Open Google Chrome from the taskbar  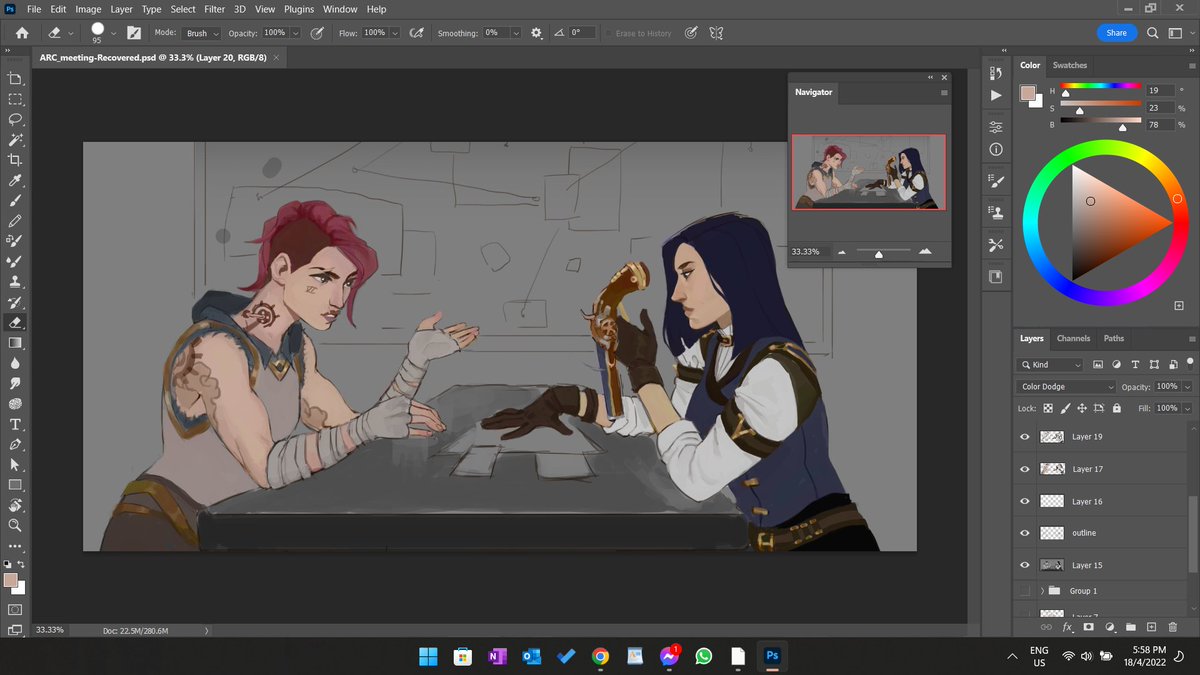pyautogui.click(x=600, y=656)
